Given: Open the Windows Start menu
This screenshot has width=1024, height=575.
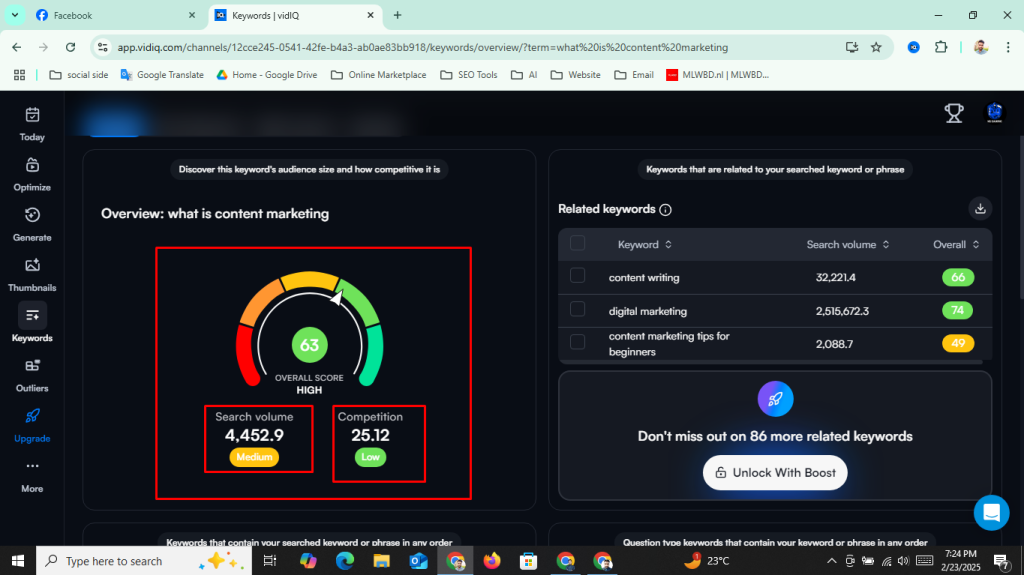Looking at the screenshot, I should (x=18, y=561).
